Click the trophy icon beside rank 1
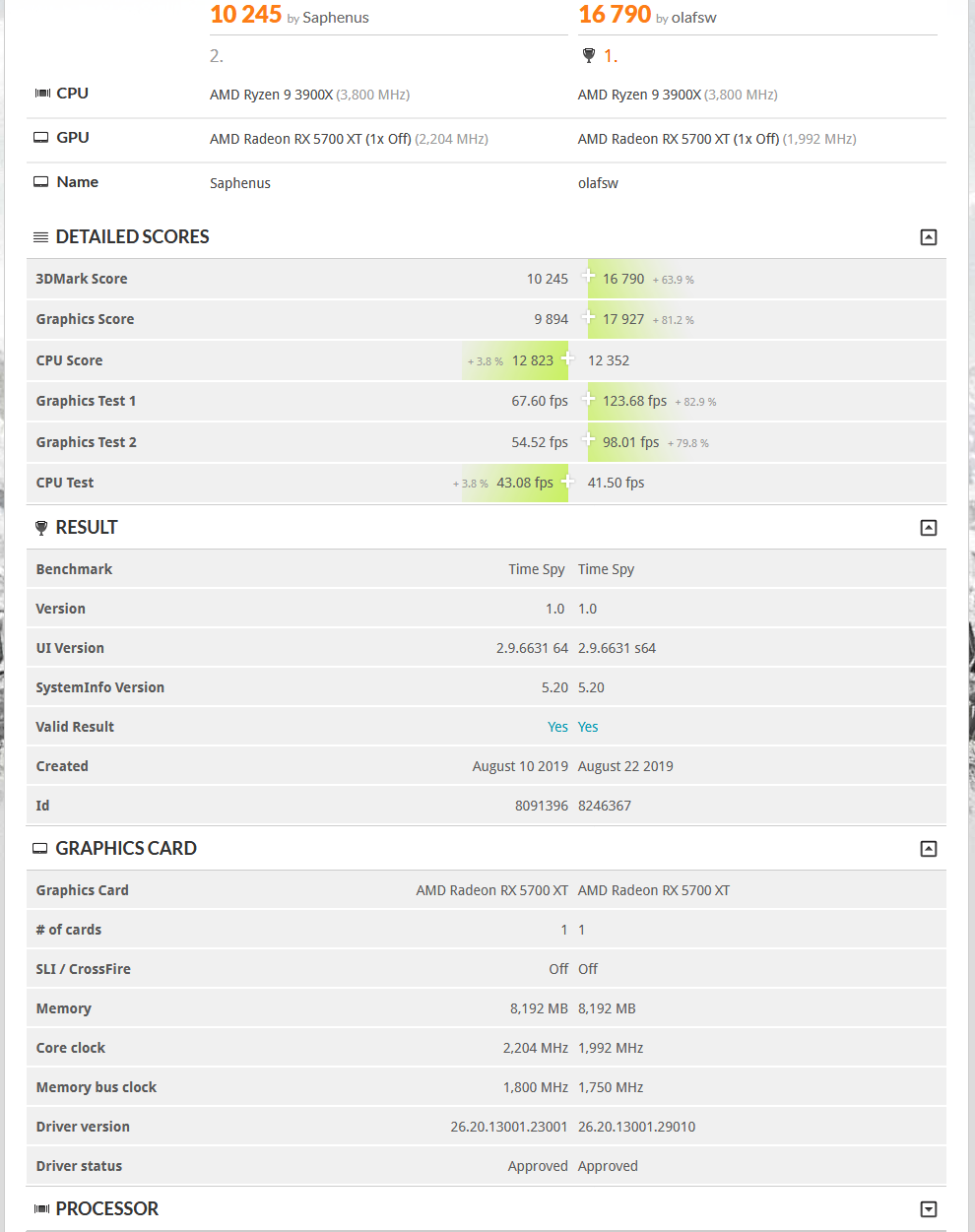 (589, 56)
